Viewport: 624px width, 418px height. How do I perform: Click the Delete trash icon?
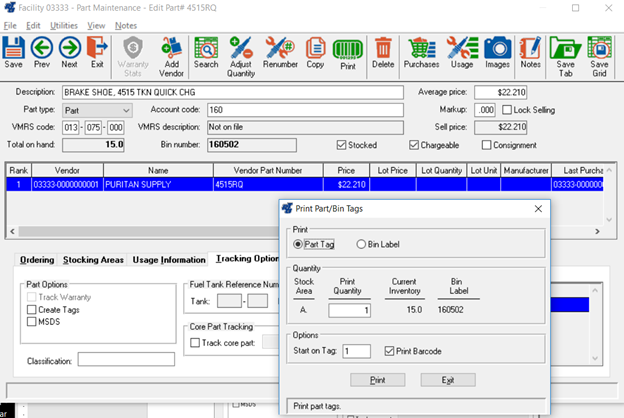(383, 52)
